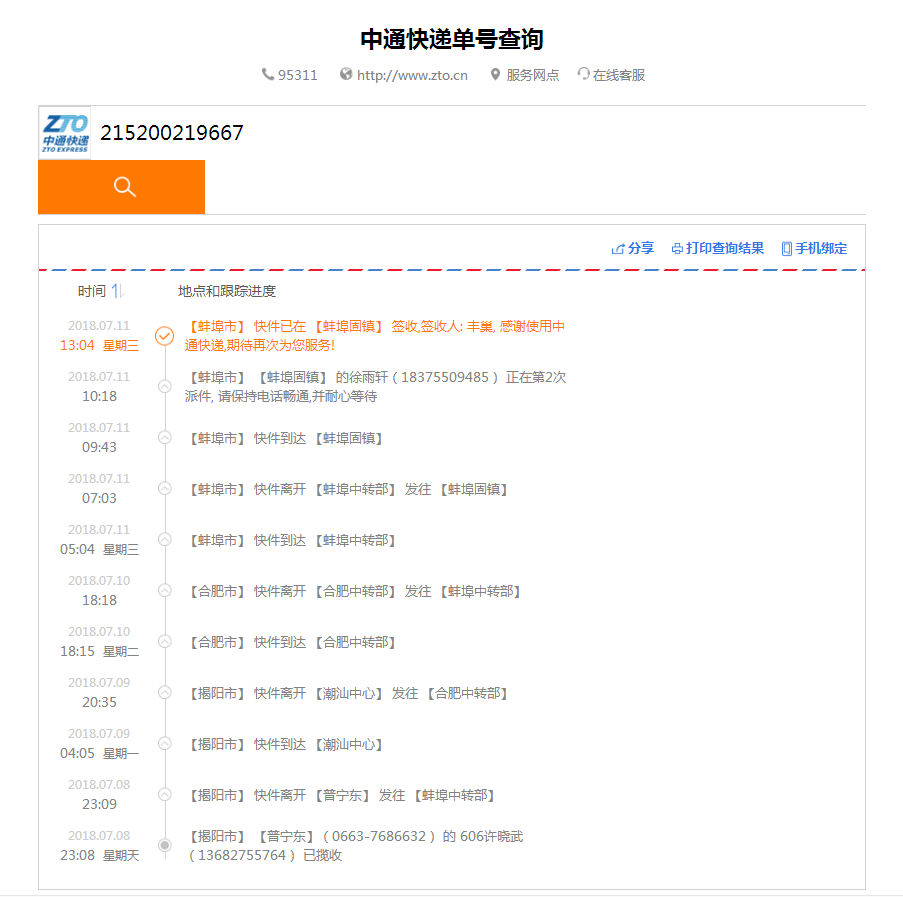Image resolution: width=903 pixels, height=897 pixels.
Task: Click the timeline marker for 23:09 entry
Action: [165, 795]
